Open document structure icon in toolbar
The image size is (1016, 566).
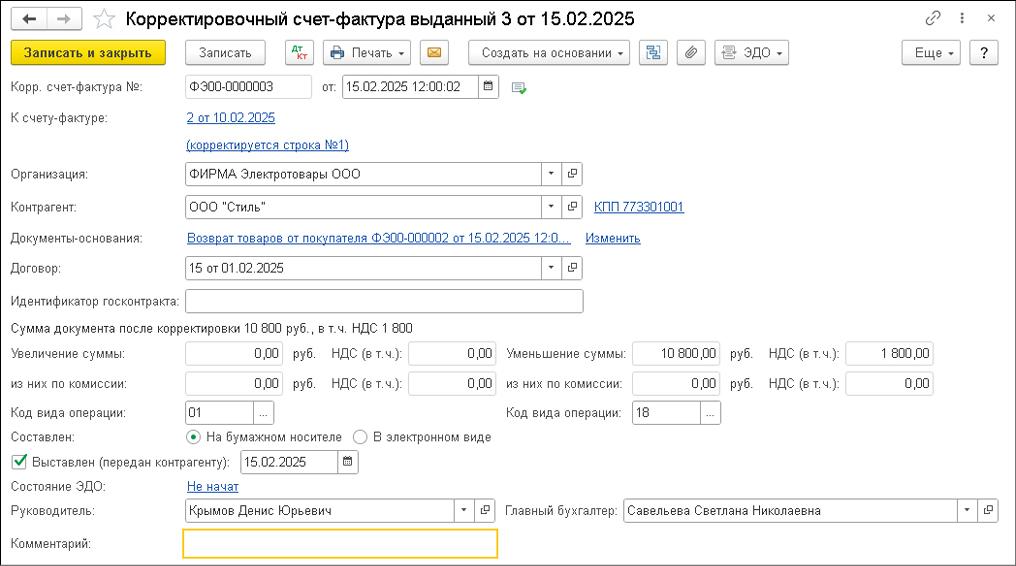click(x=653, y=53)
